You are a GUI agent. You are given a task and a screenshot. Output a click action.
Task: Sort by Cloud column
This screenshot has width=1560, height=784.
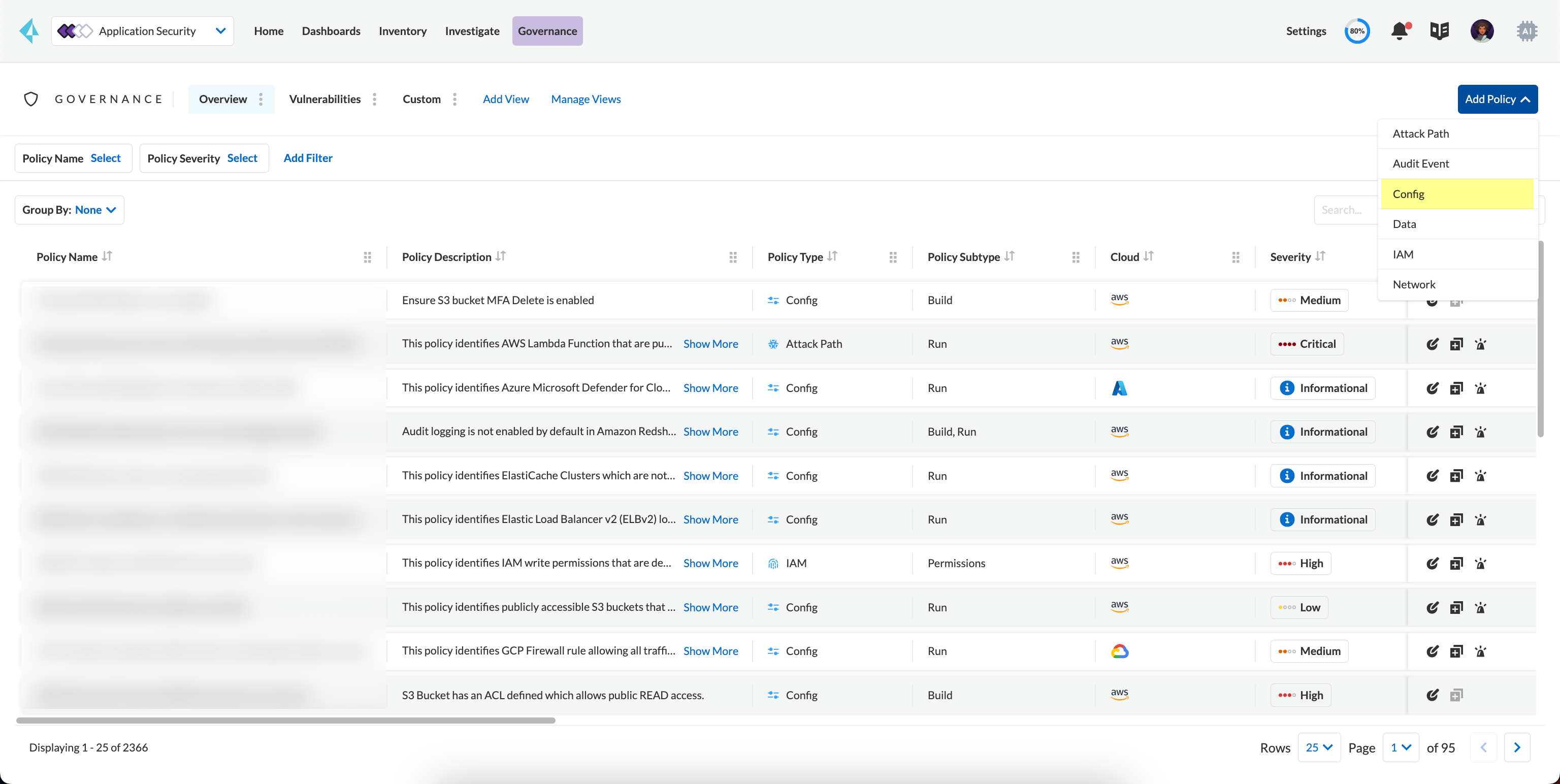[1149, 256]
